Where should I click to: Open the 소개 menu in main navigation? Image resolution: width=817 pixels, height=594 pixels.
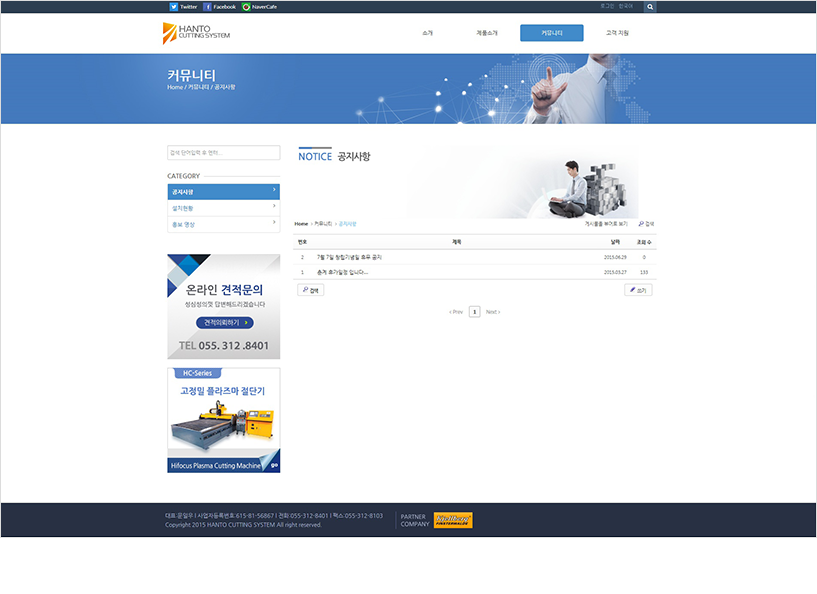(x=427, y=33)
